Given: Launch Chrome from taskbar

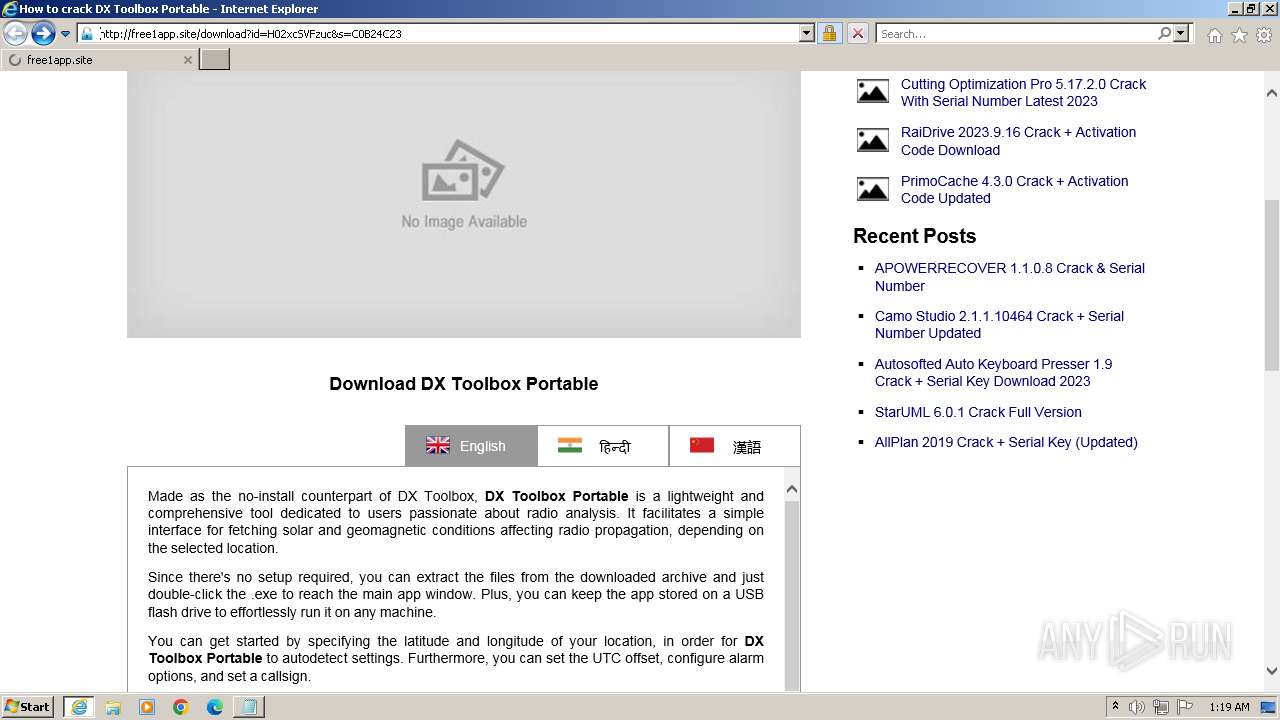Looking at the screenshot, I should (181, 707).
